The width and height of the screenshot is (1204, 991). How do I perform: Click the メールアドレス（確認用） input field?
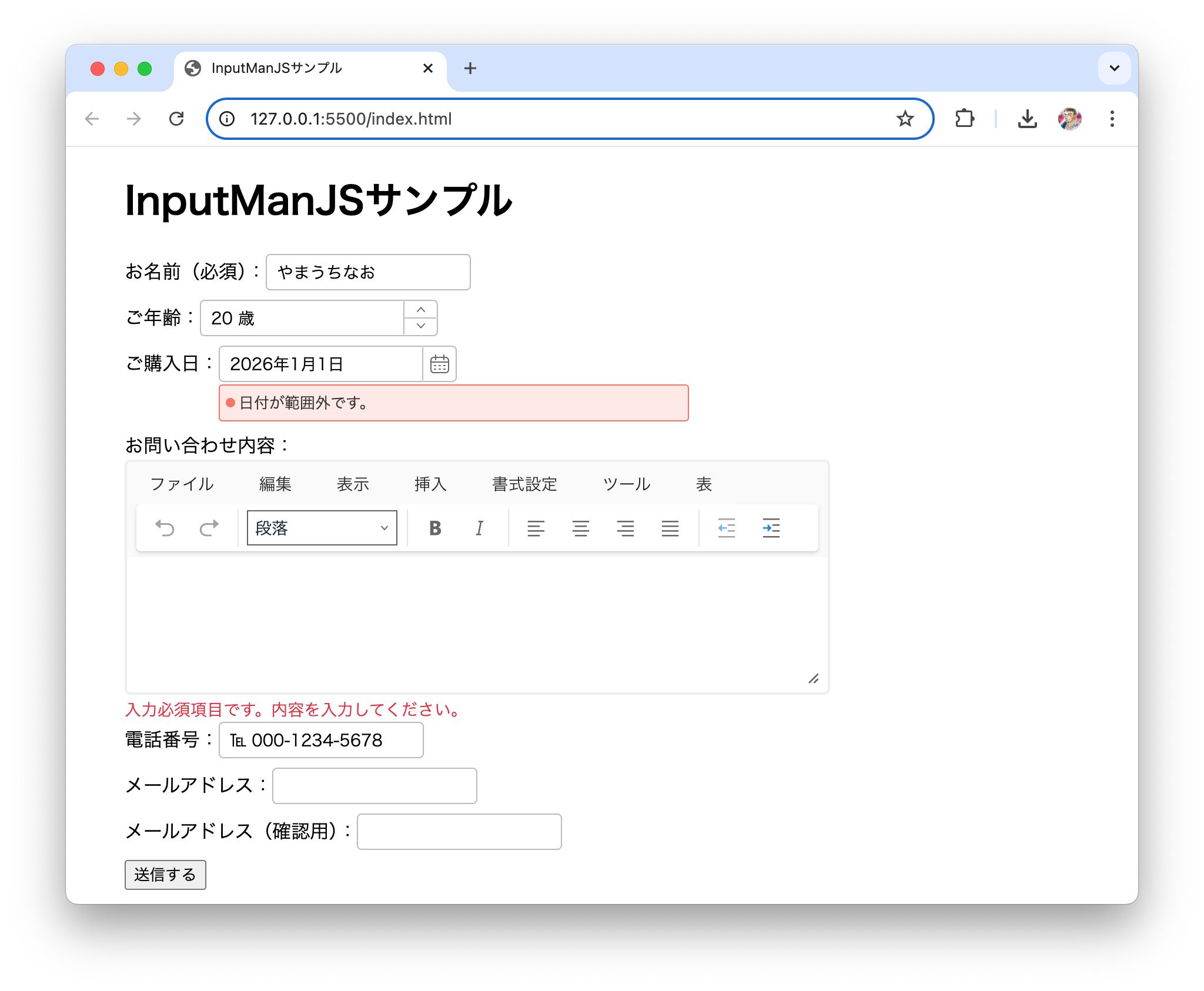459,832
